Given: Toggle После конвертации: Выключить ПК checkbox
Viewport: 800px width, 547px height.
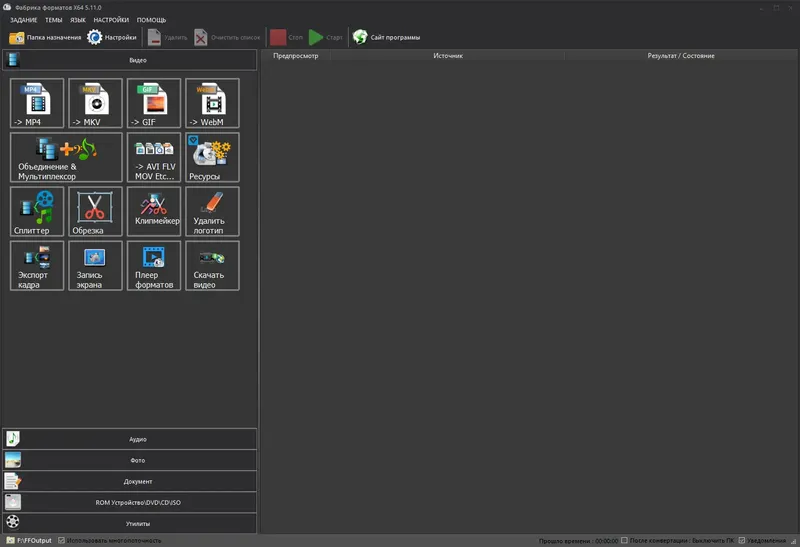Looking at the screenshot, I should (x=624, y=540).
